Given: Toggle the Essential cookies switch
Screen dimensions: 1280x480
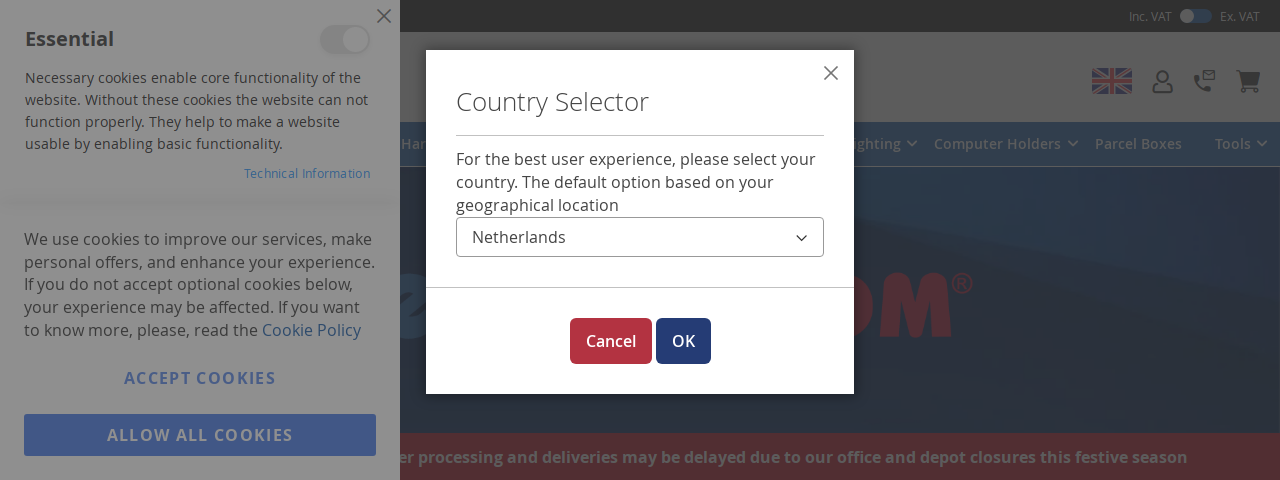Looking at the screenshot, I should point(345,39).
